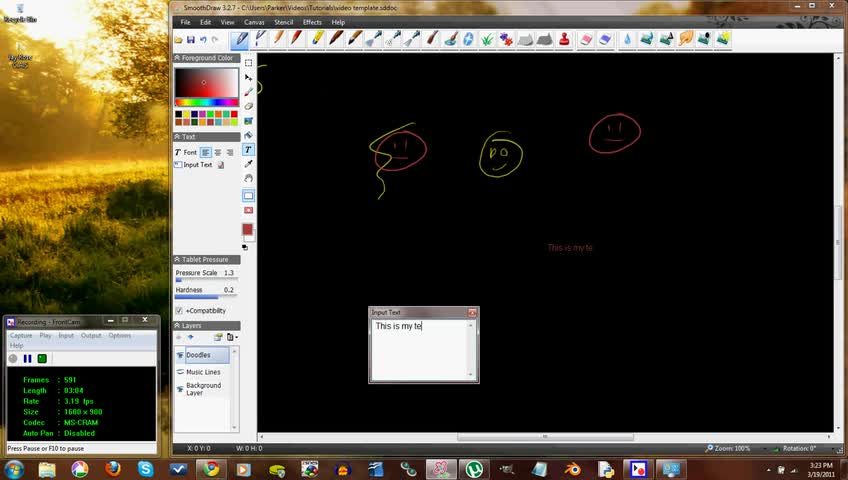Adjust the Pressure Scale slider
This screenshot has width=848, height=480.
click(206, 281)
